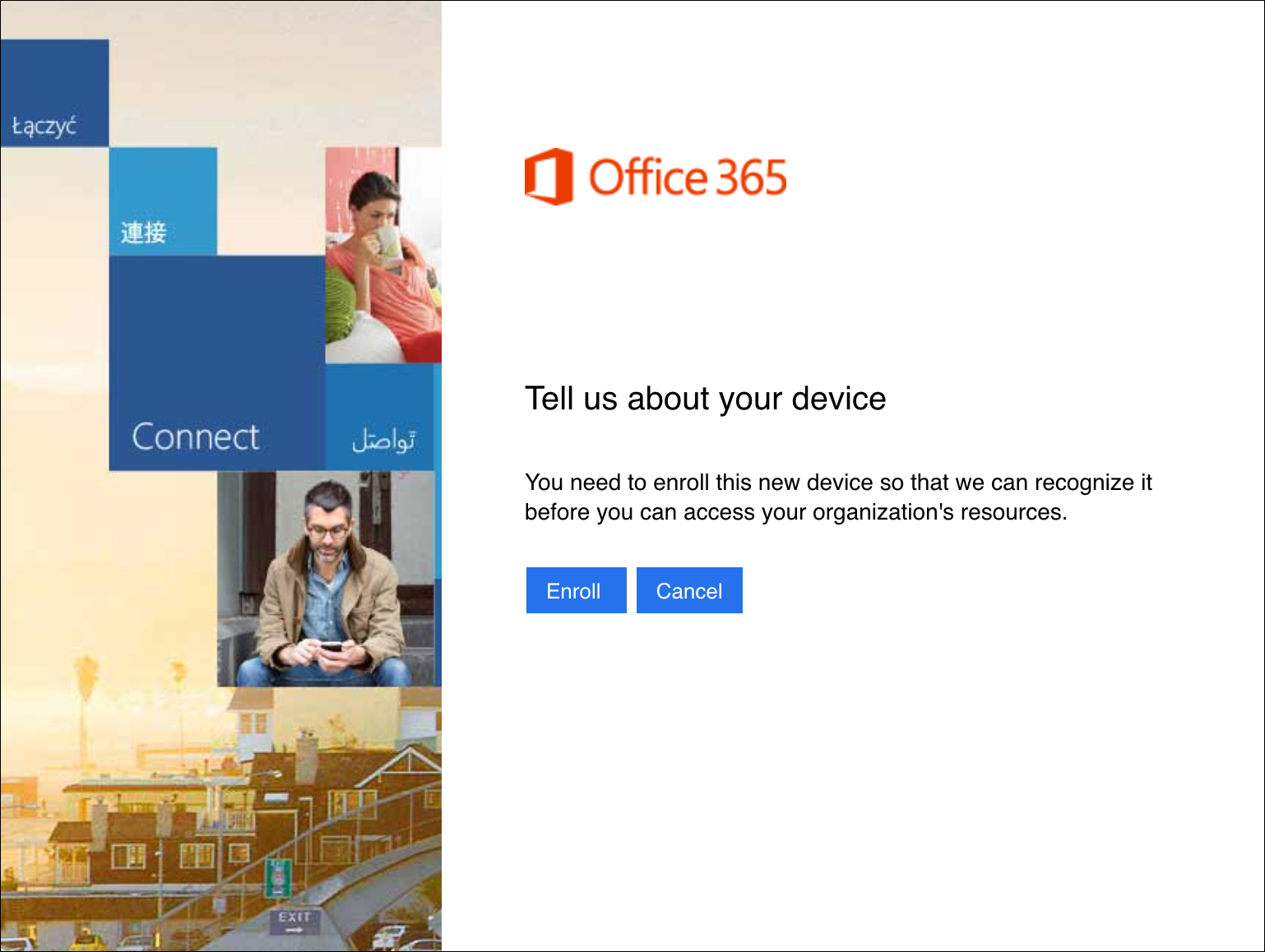This screenshot has width=1265, height=952.
Task: Select the enrollment description paragraph
Action: coord(838,497)
